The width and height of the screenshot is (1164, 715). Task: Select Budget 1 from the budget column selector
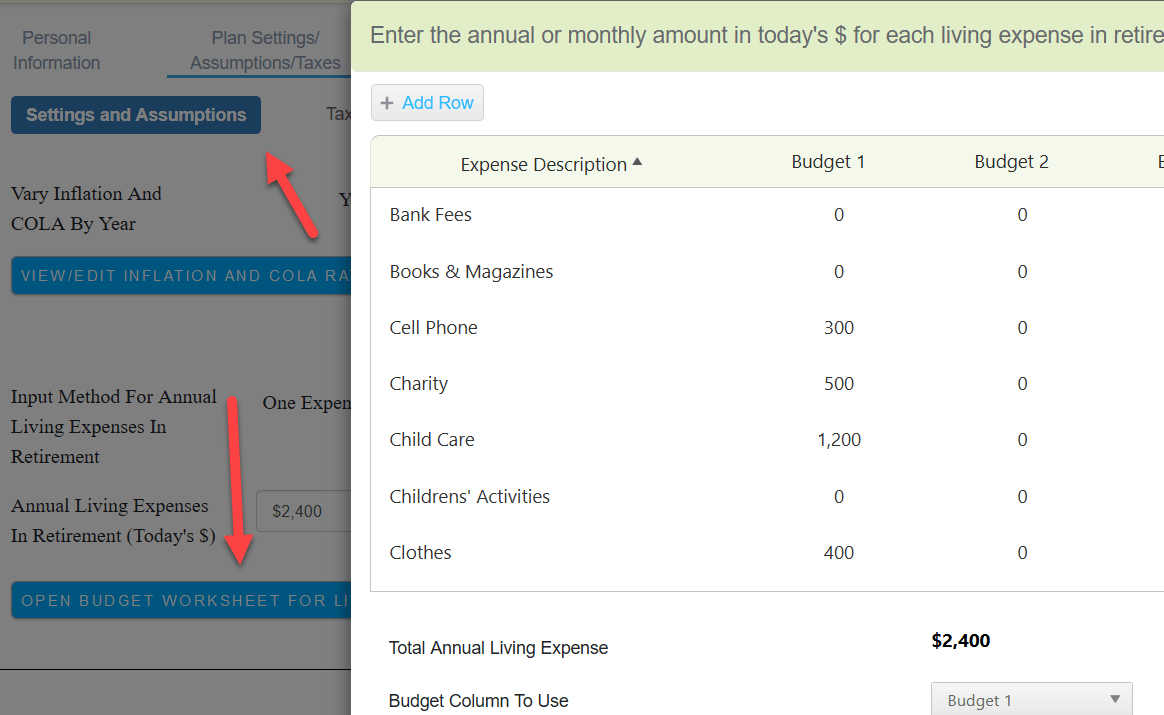point(1031,698)
